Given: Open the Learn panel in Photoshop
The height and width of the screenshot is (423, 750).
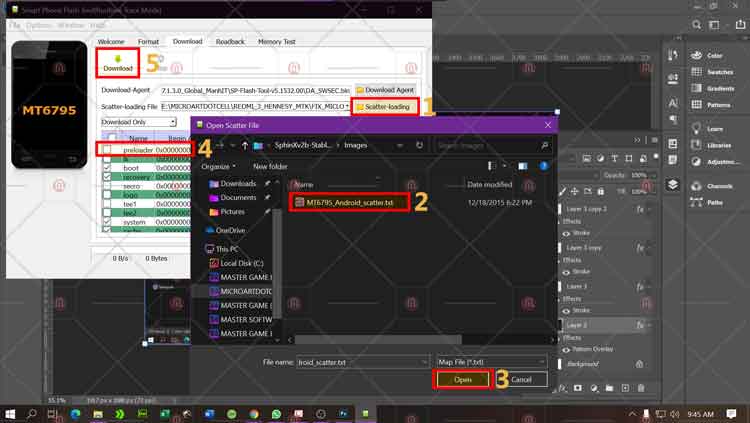Looking at the screenshot, I should 707,129.
